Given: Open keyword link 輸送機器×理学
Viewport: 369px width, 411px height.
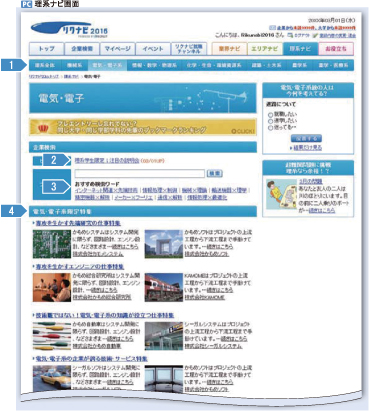Looking at the screenshot, I should [x=229, y=190].
